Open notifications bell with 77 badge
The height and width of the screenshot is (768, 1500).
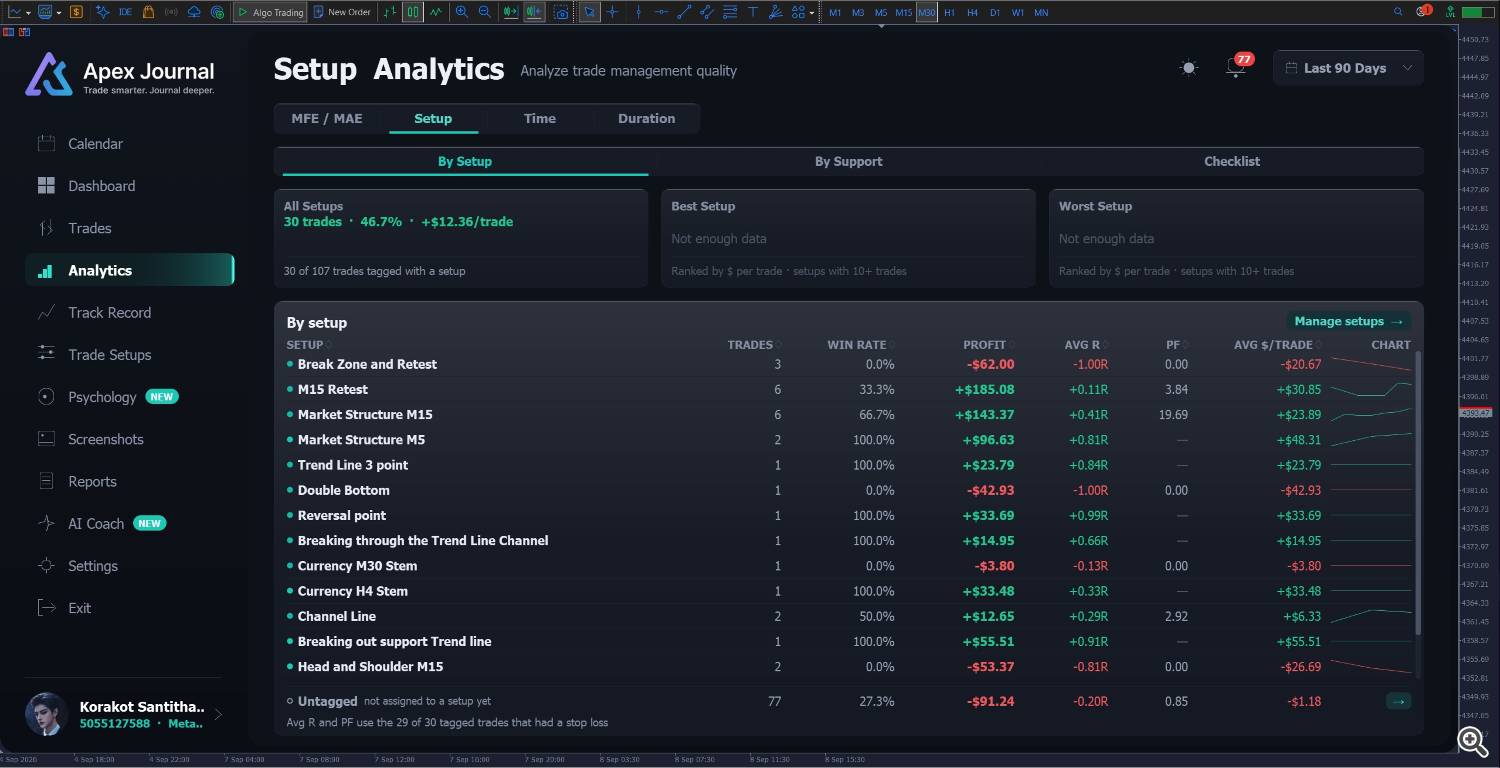coord(1238,67)
